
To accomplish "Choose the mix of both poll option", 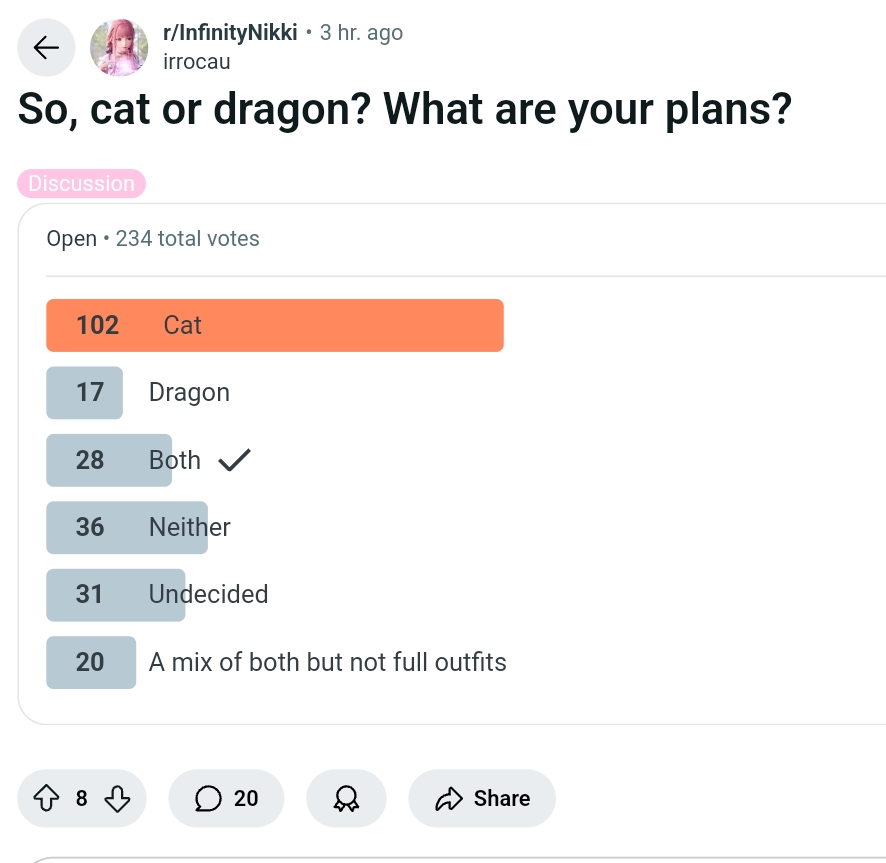I will 327,662.
